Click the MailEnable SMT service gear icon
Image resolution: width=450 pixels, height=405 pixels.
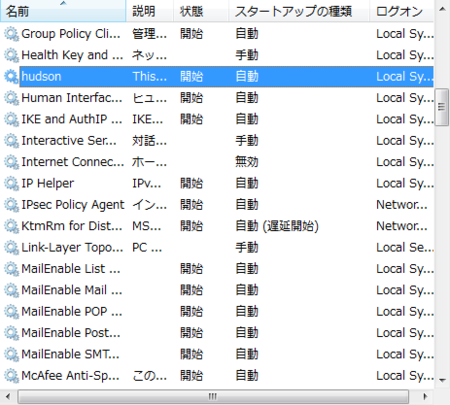11,354
